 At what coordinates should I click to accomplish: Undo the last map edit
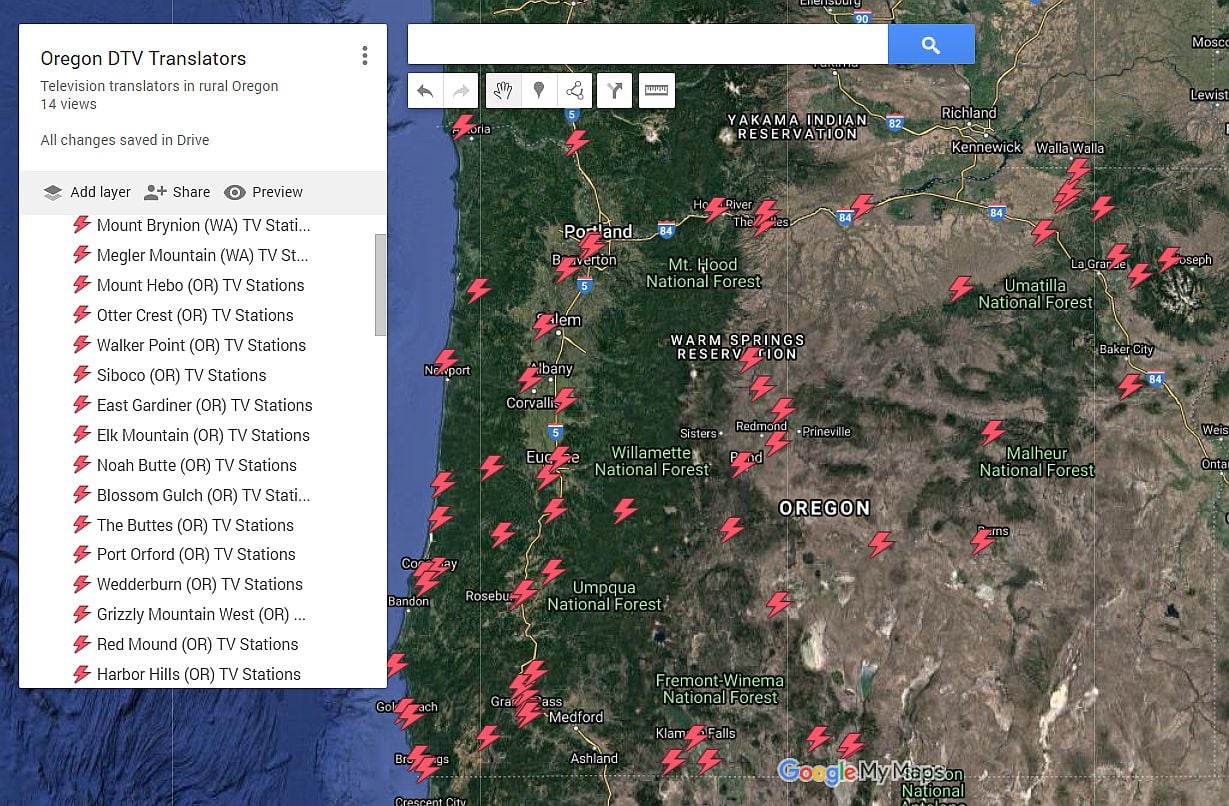click(x=425, y=91)
